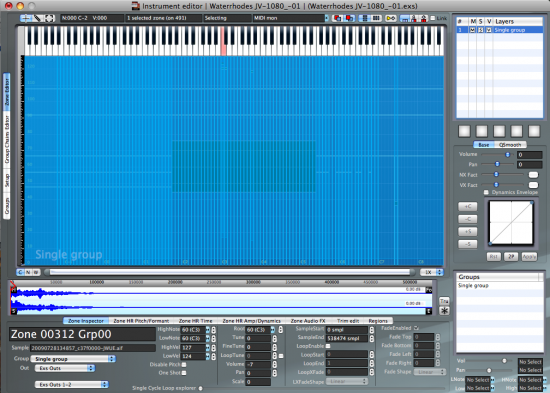Image resolution: width=550 pixels, height=393 pixels.
Task: Click the +S button
Action: [x=468, y=232]
